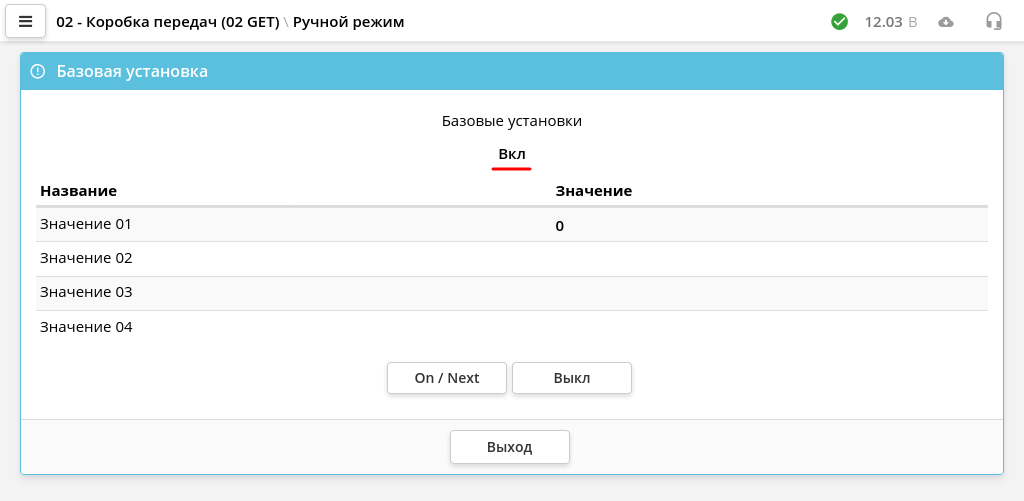Click the 12.03 В voltage reading
Viewport: 1024px width, 501px height.
coord(891,22)
